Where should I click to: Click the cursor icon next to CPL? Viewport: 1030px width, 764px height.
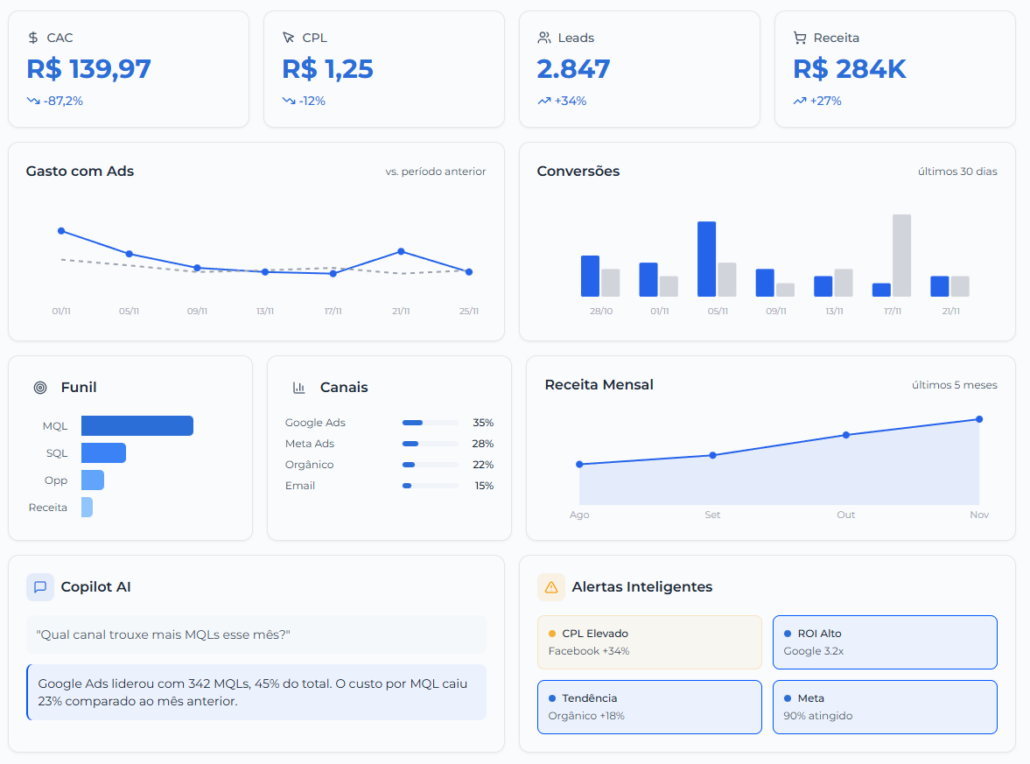point(289,38)
